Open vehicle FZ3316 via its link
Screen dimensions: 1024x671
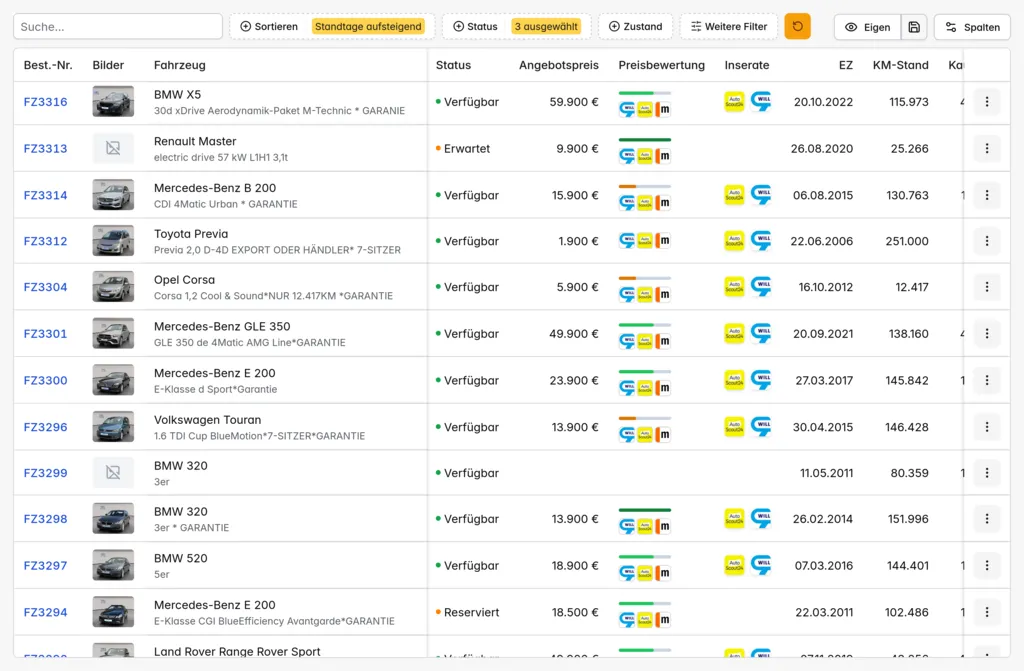45,102
